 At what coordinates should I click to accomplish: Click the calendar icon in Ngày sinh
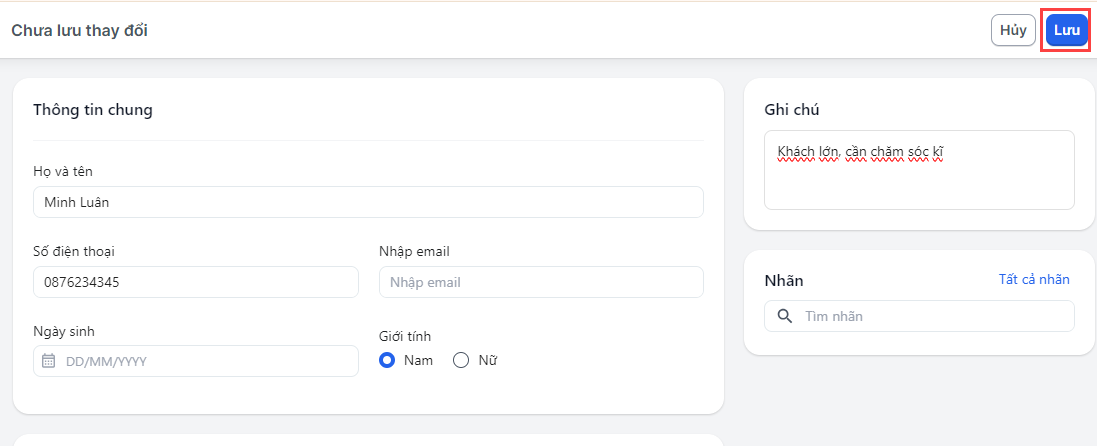48,361
